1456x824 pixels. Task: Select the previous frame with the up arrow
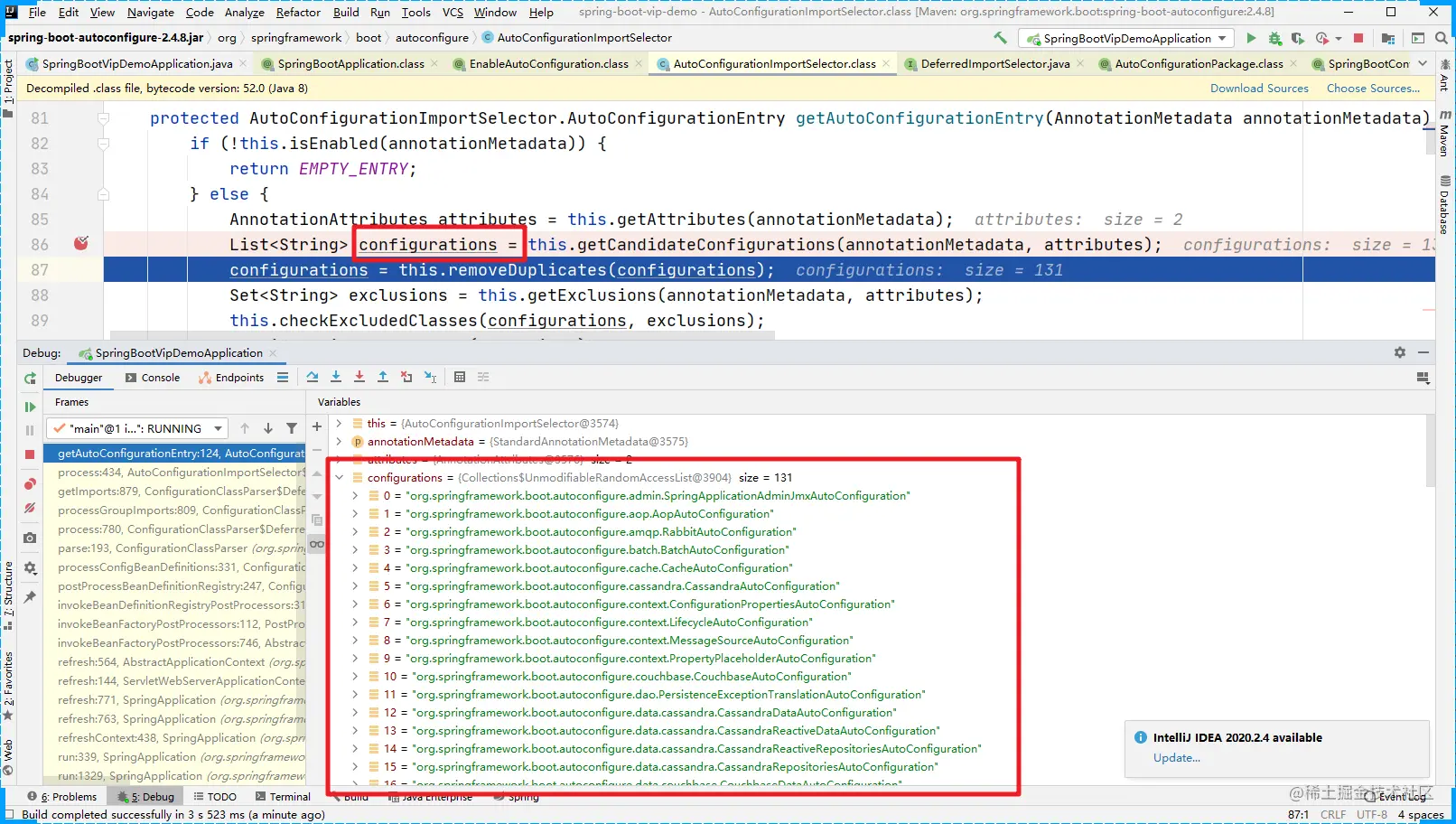[245, 428]
